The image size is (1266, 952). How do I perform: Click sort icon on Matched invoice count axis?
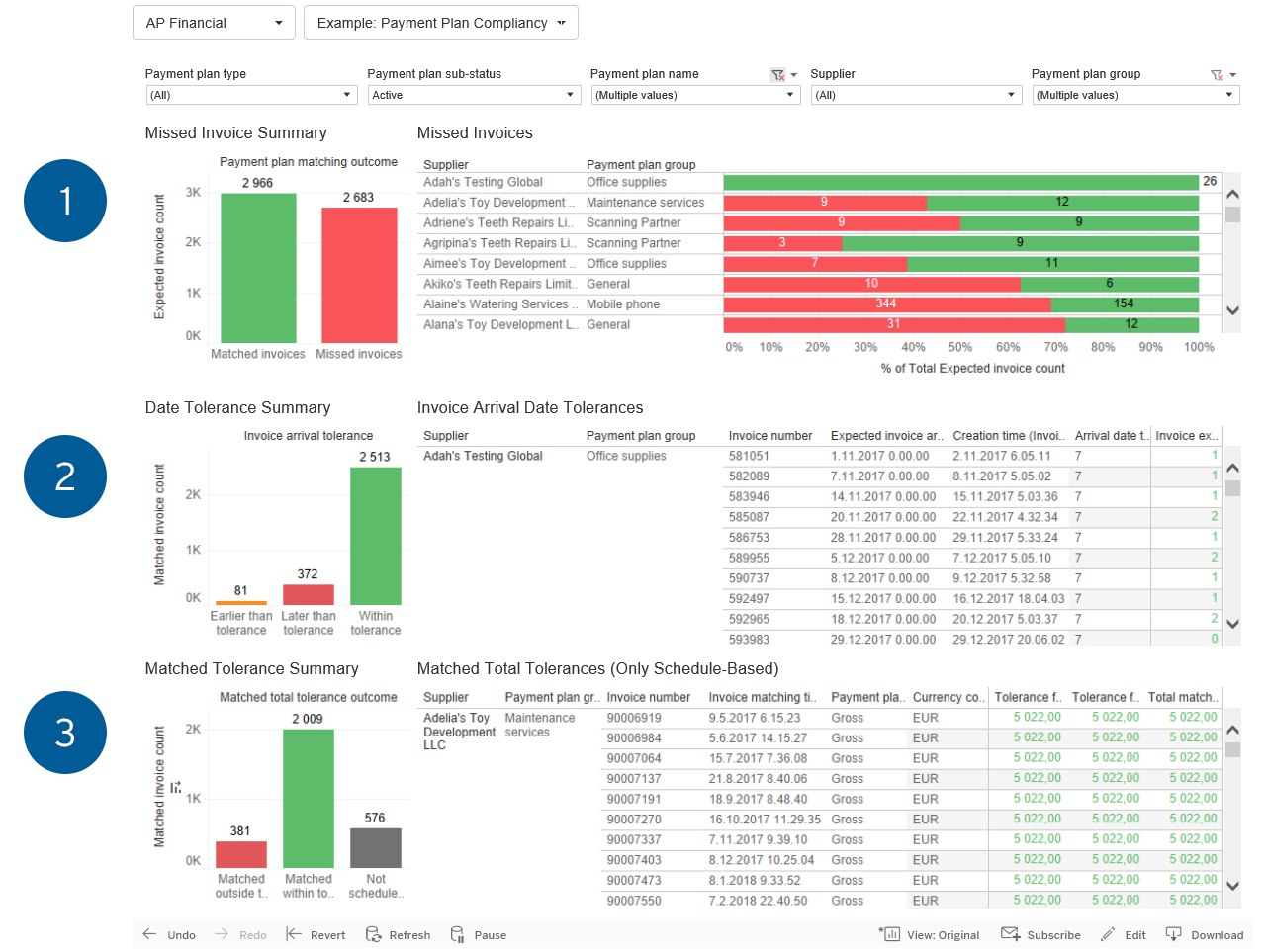point(175,788)
